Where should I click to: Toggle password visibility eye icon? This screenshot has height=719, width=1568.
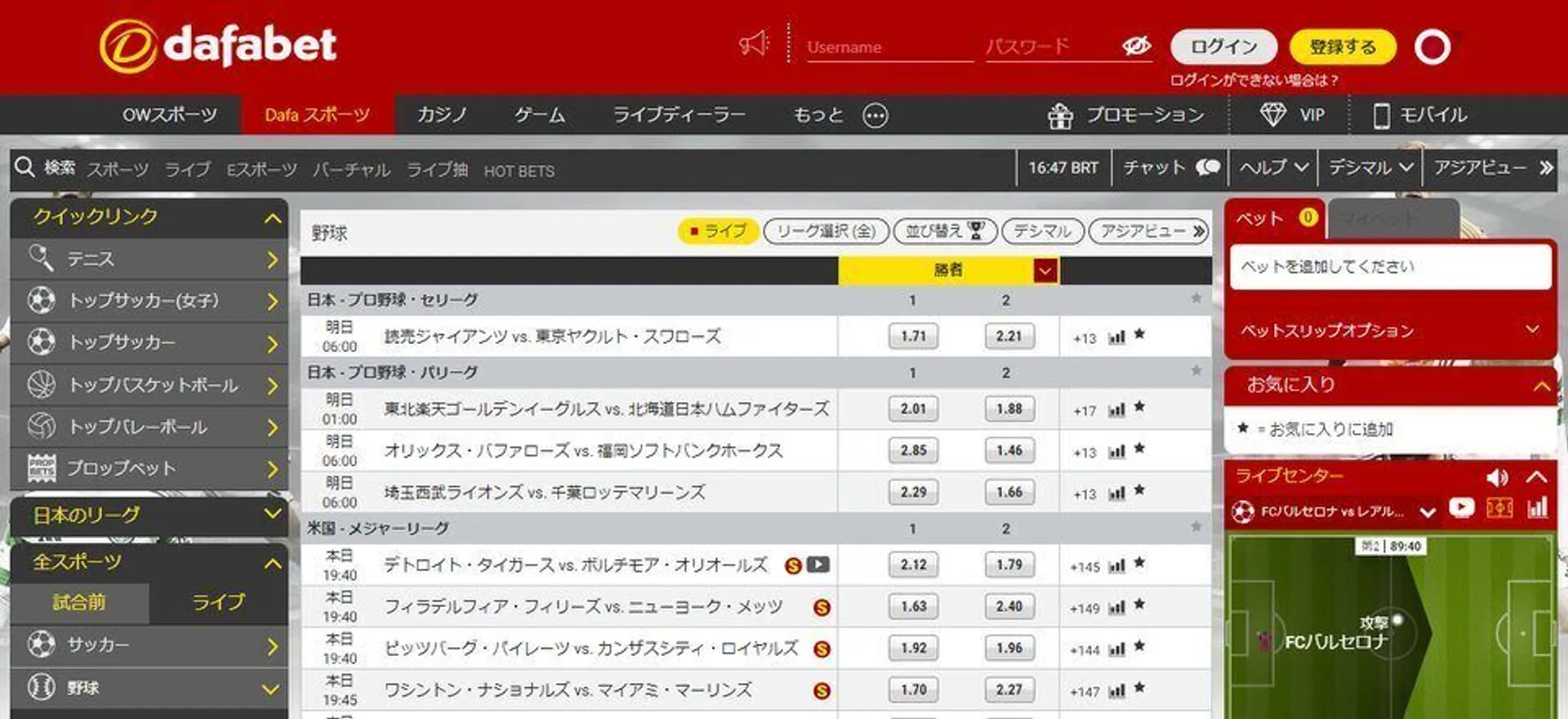click(1136, 46)
